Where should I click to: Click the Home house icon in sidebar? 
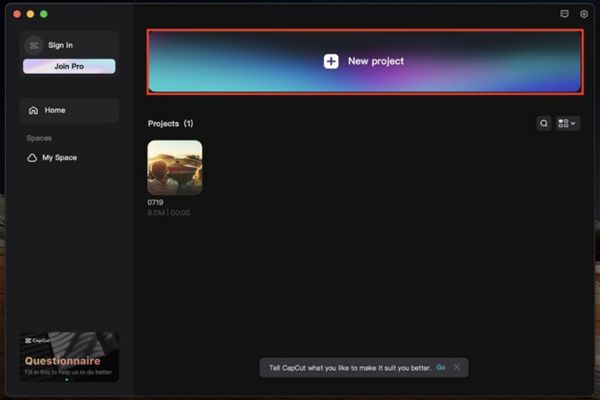coord(33,110)
